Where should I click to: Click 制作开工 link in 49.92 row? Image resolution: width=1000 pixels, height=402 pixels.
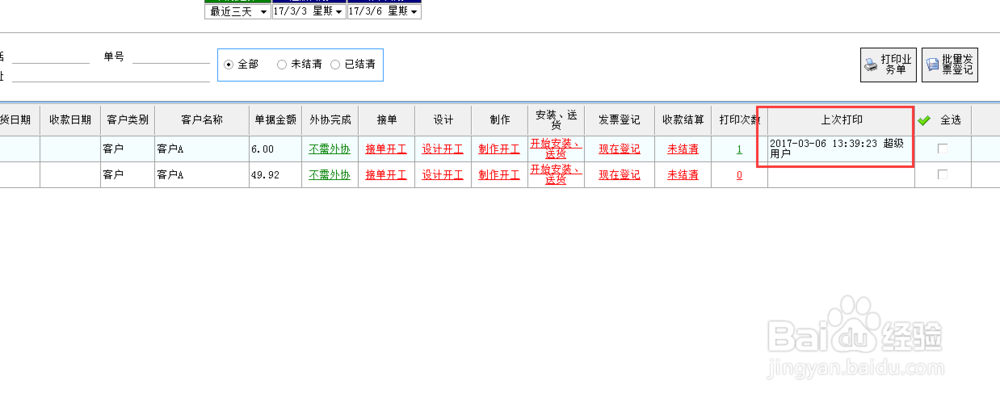coord(499,175)
